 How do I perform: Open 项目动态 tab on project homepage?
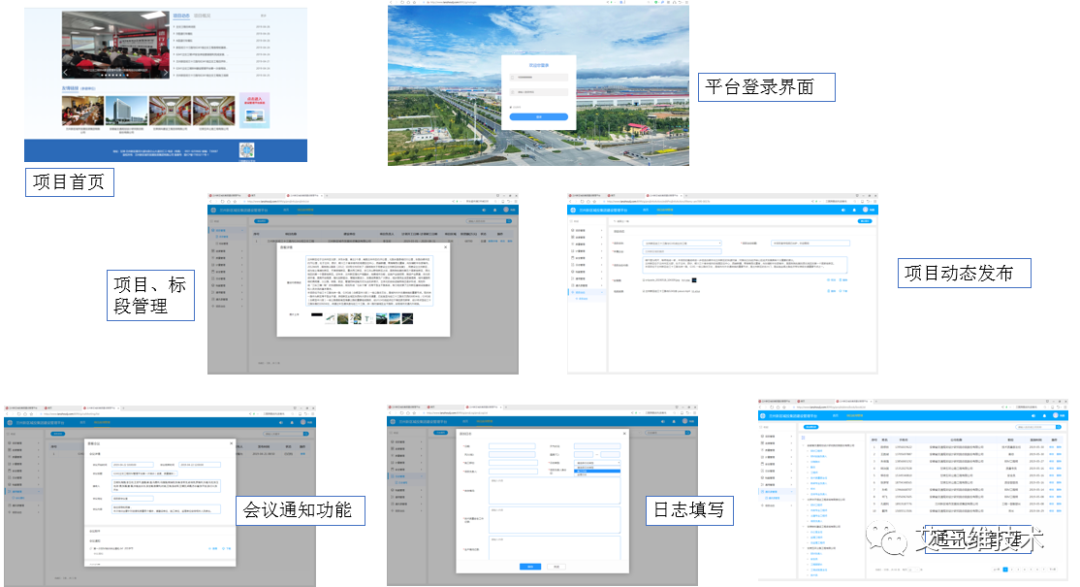(x=181, y=15)
